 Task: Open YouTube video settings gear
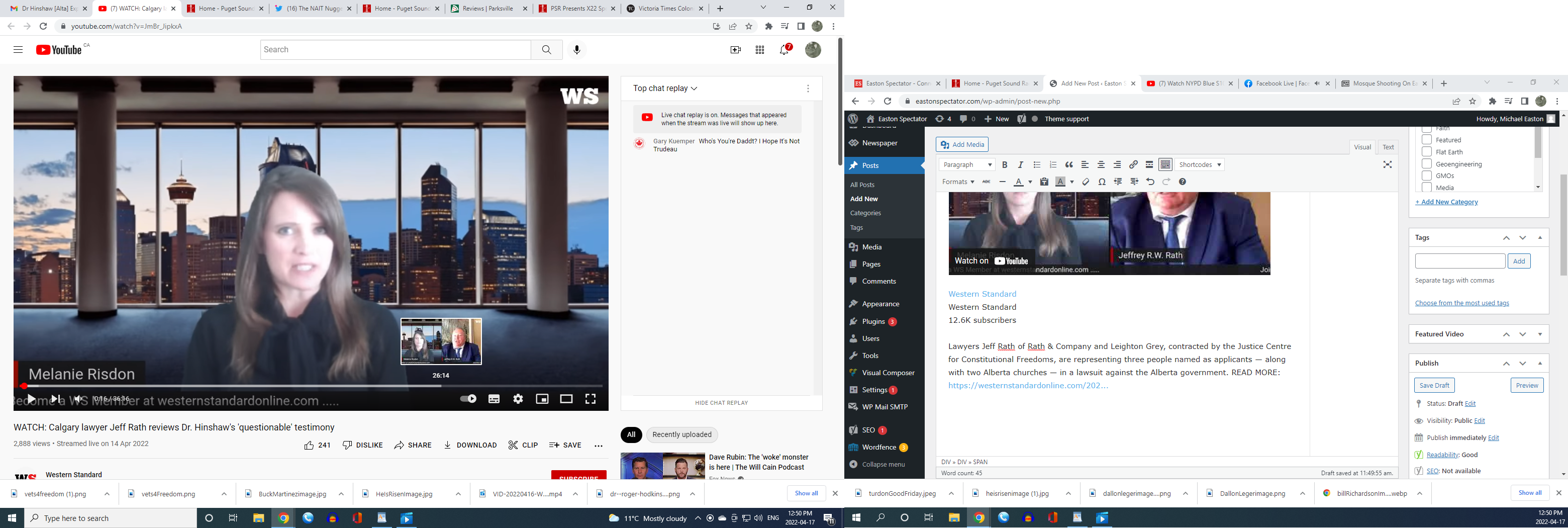pyautogui.click(x=518, y=399)
